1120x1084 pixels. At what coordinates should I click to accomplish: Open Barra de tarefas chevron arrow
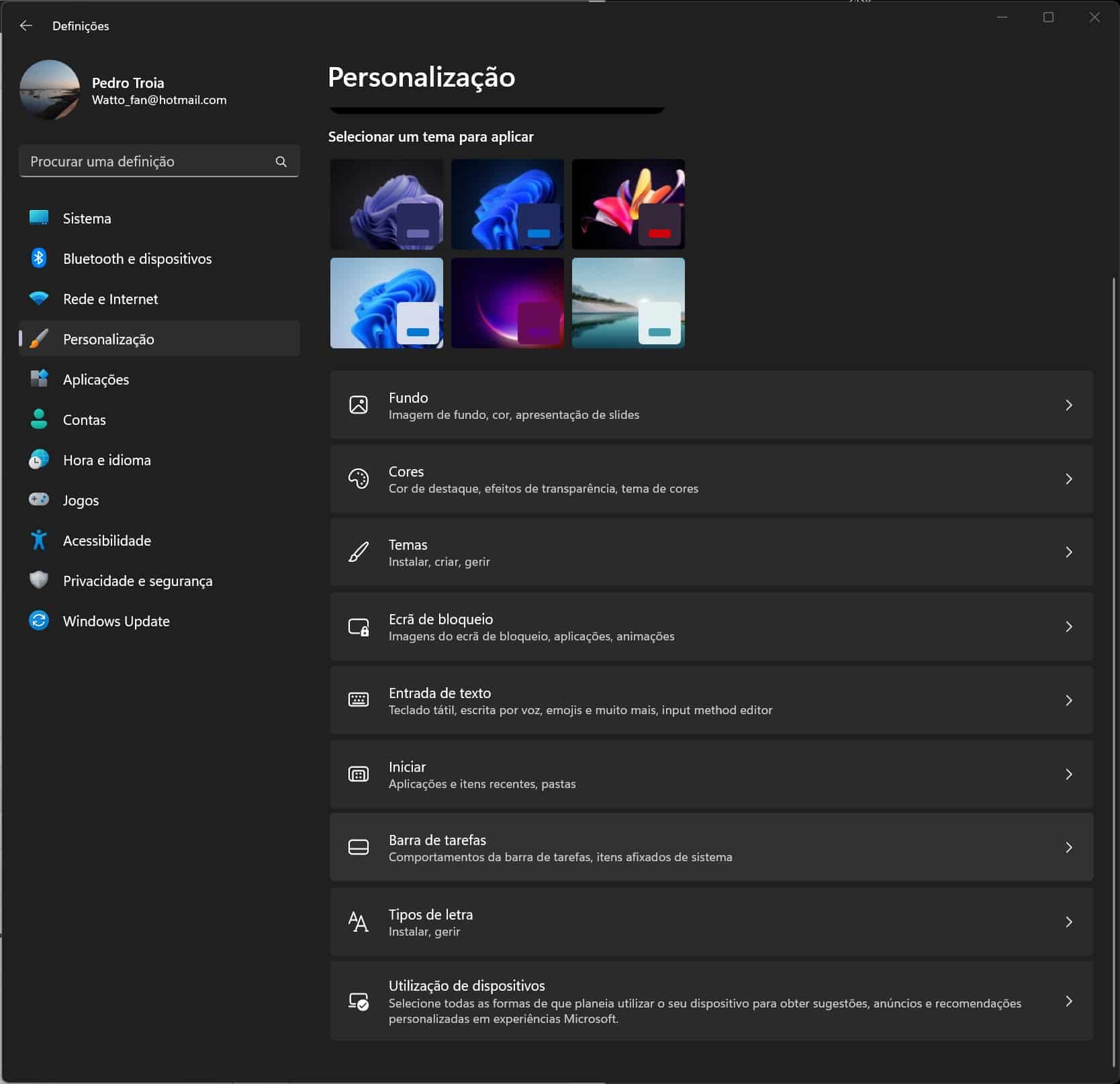(1069, 847)
